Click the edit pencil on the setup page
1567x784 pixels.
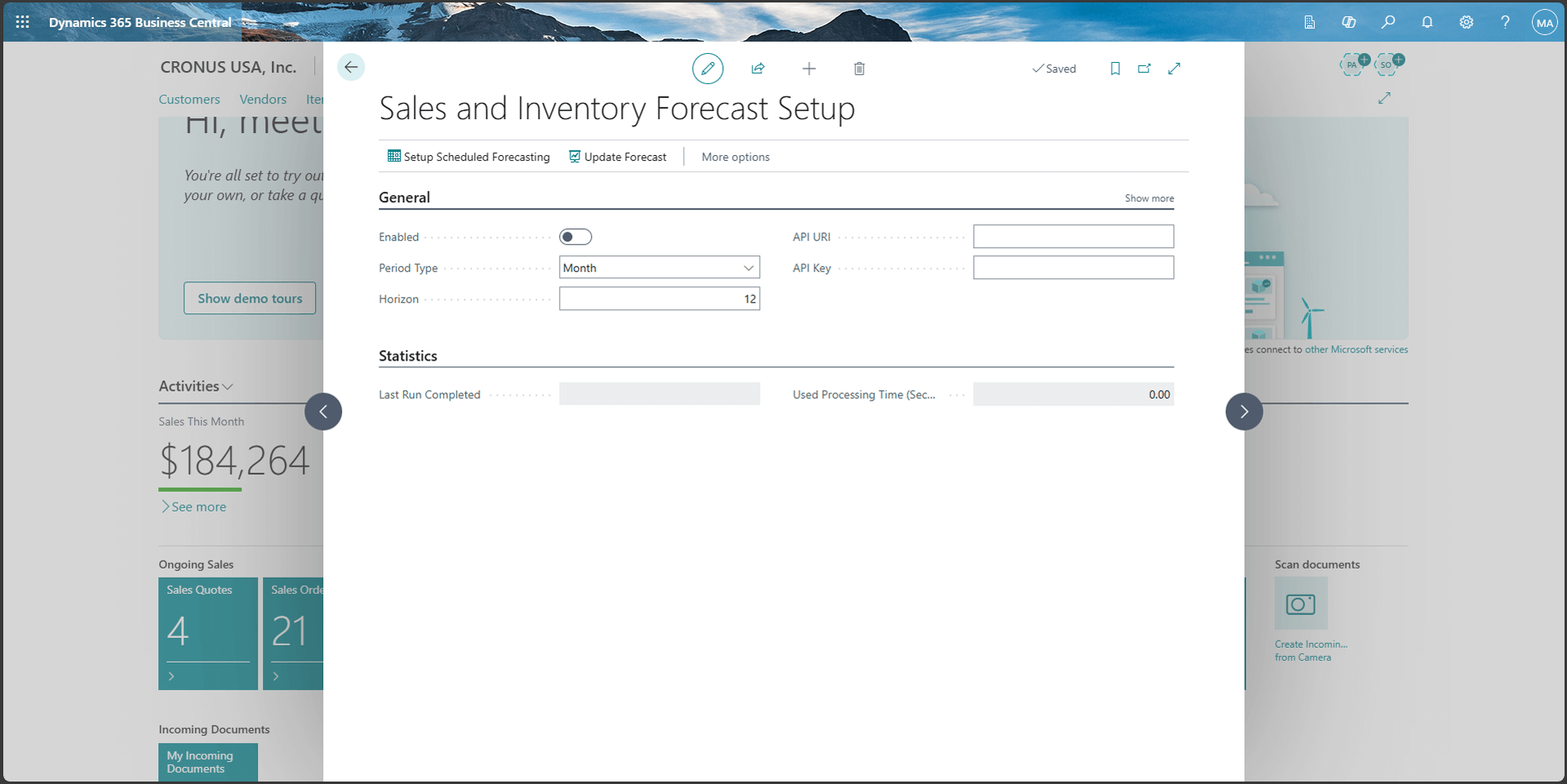click(x=707, y=69)
